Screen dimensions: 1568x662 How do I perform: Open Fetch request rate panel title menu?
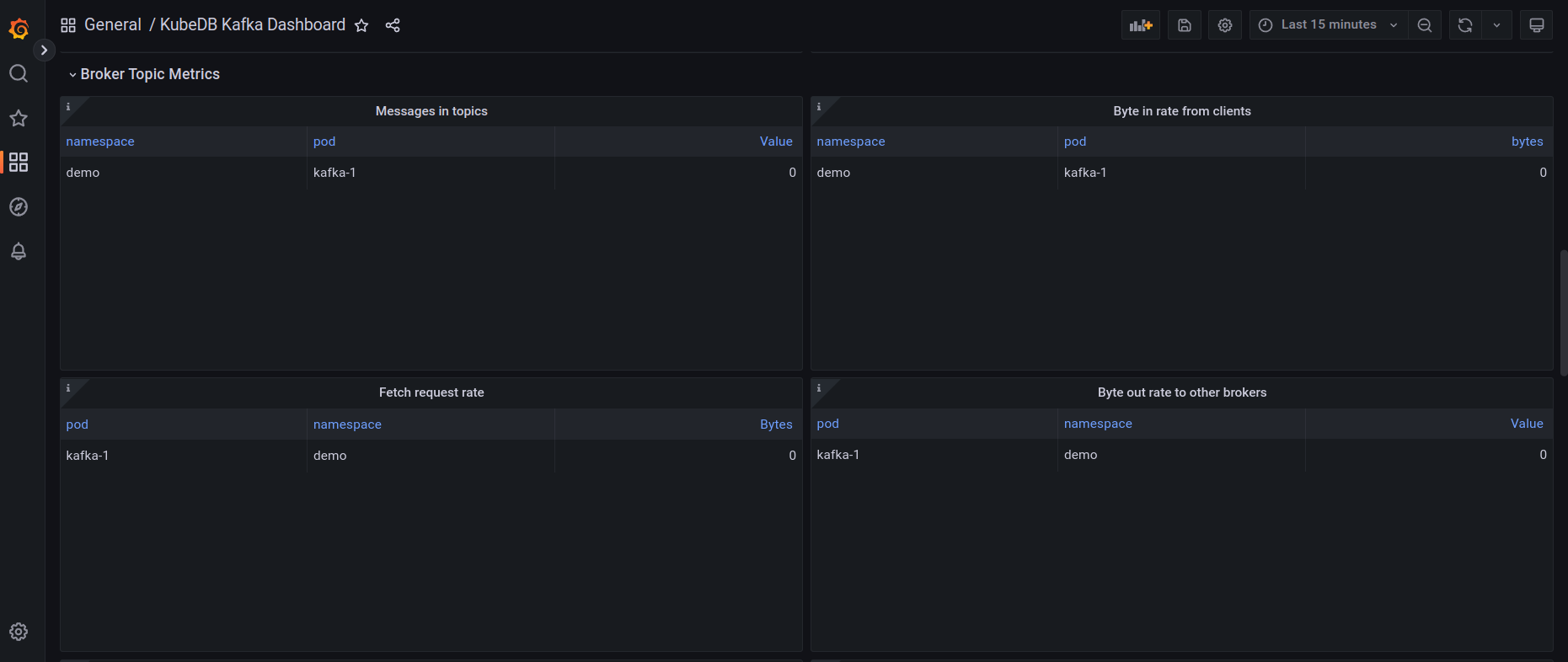[431, 392]
